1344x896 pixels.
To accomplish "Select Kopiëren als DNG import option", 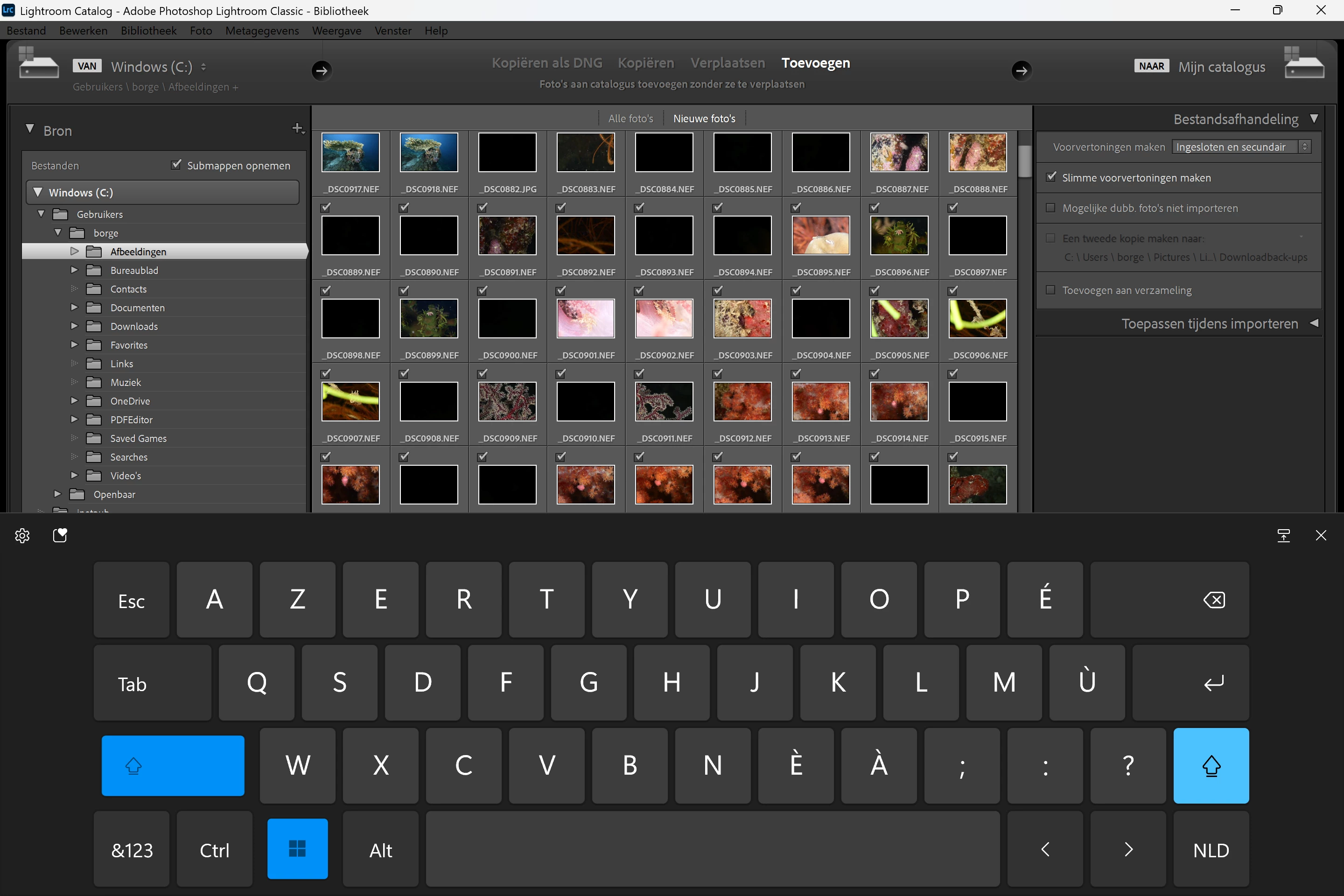I will pyautogui.click(x=547, y=63).
